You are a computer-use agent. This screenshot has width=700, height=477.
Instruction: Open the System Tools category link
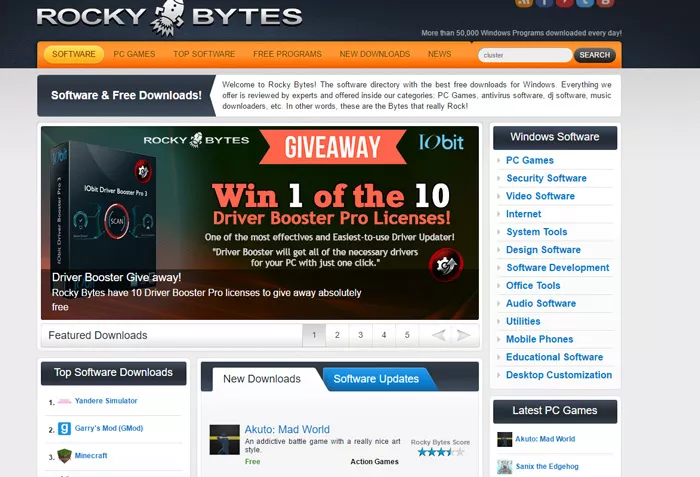click(x=537, y=232)
